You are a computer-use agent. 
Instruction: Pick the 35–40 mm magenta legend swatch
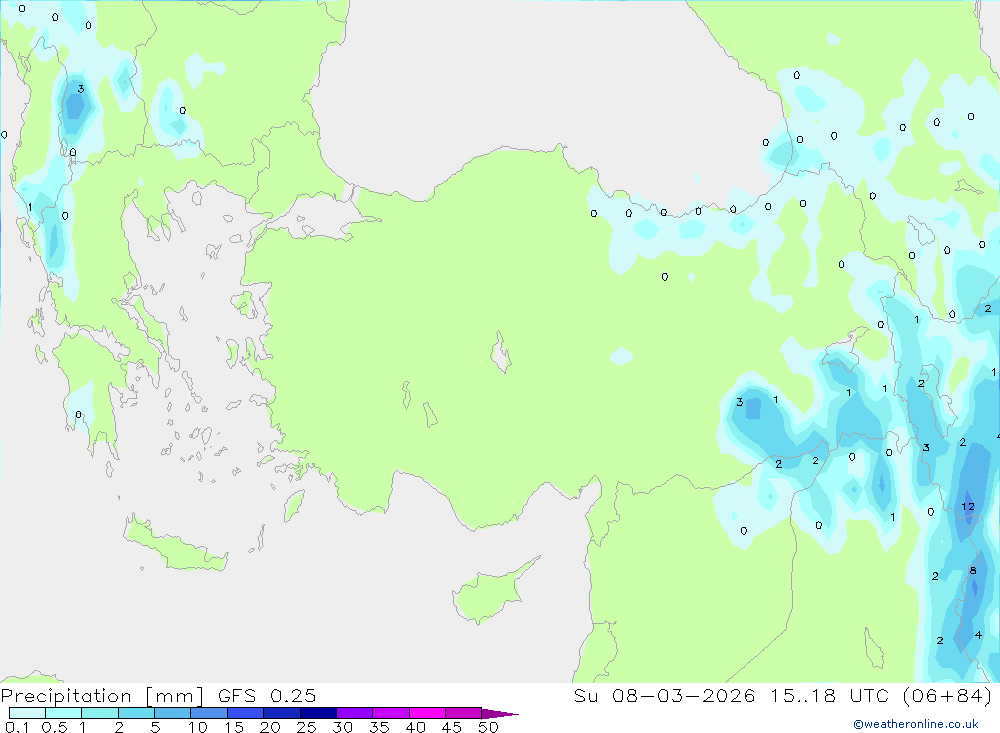tap(390, 713)
